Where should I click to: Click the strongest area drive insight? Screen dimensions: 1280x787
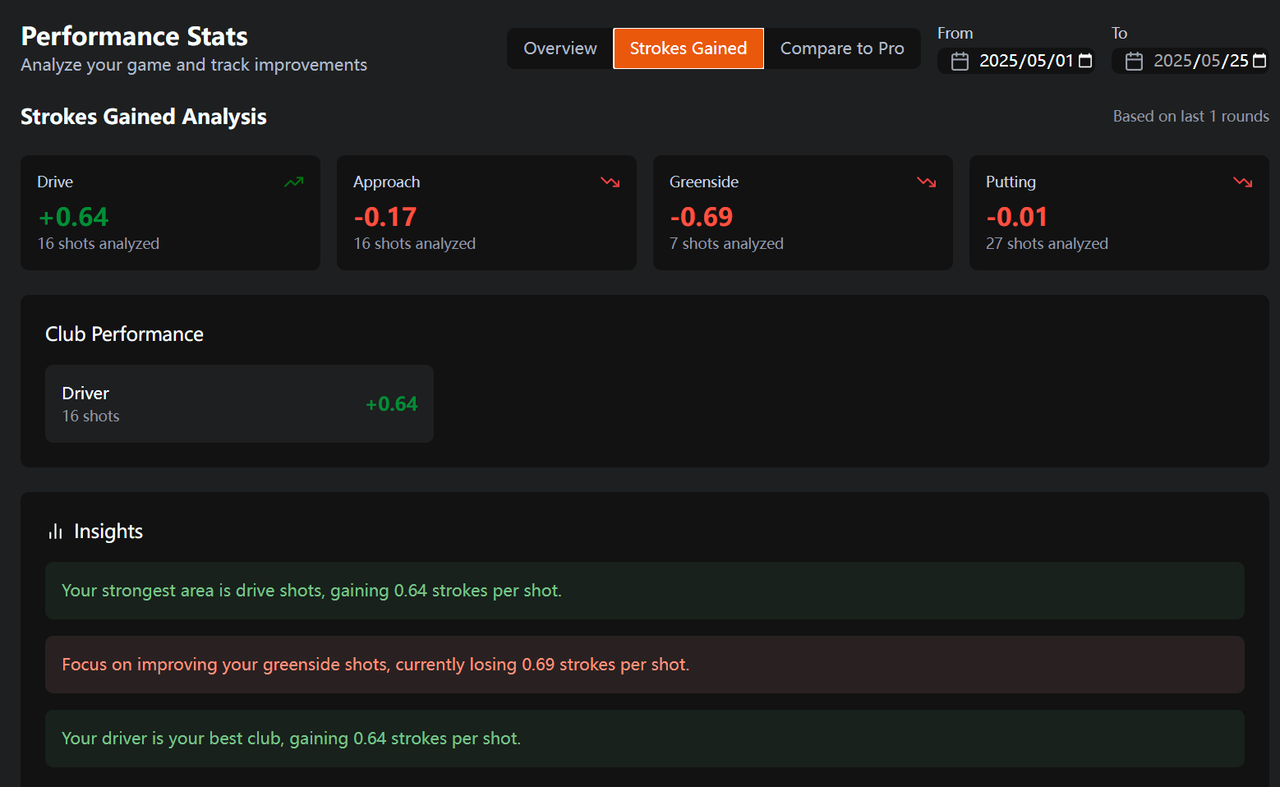[644, 591]
